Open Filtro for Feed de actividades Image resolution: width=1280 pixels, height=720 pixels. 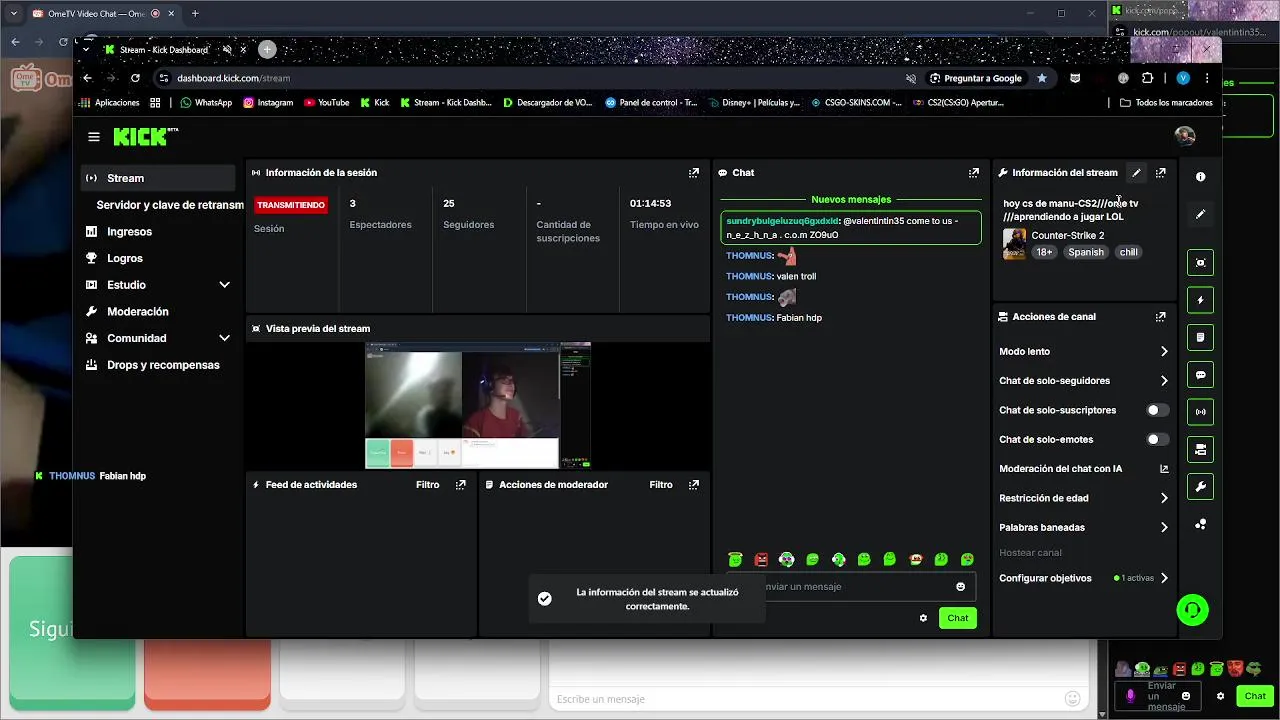tap(427, 485)
